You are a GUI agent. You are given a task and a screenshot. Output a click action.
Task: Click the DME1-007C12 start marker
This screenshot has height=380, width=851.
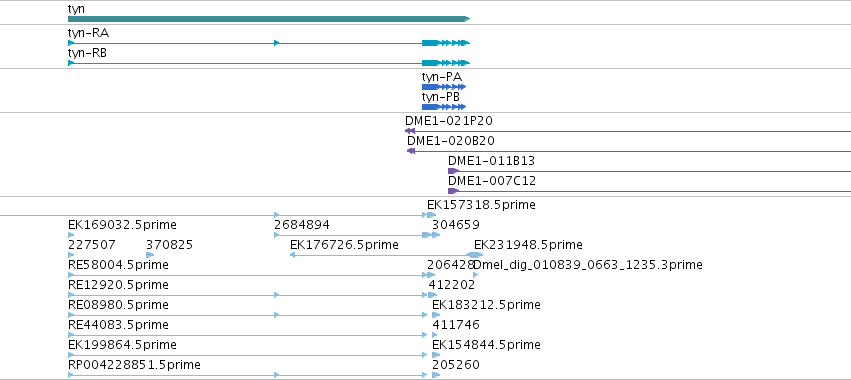point(453,191)
